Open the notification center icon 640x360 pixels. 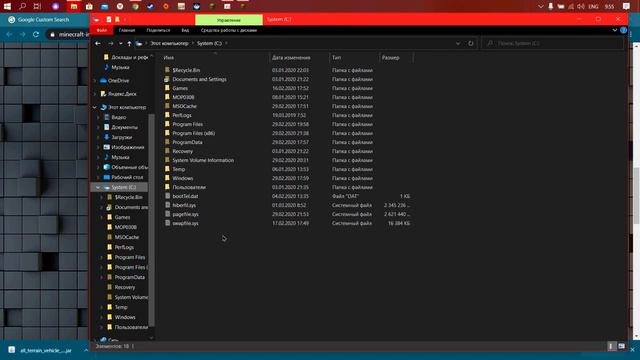tap(626, 7)
